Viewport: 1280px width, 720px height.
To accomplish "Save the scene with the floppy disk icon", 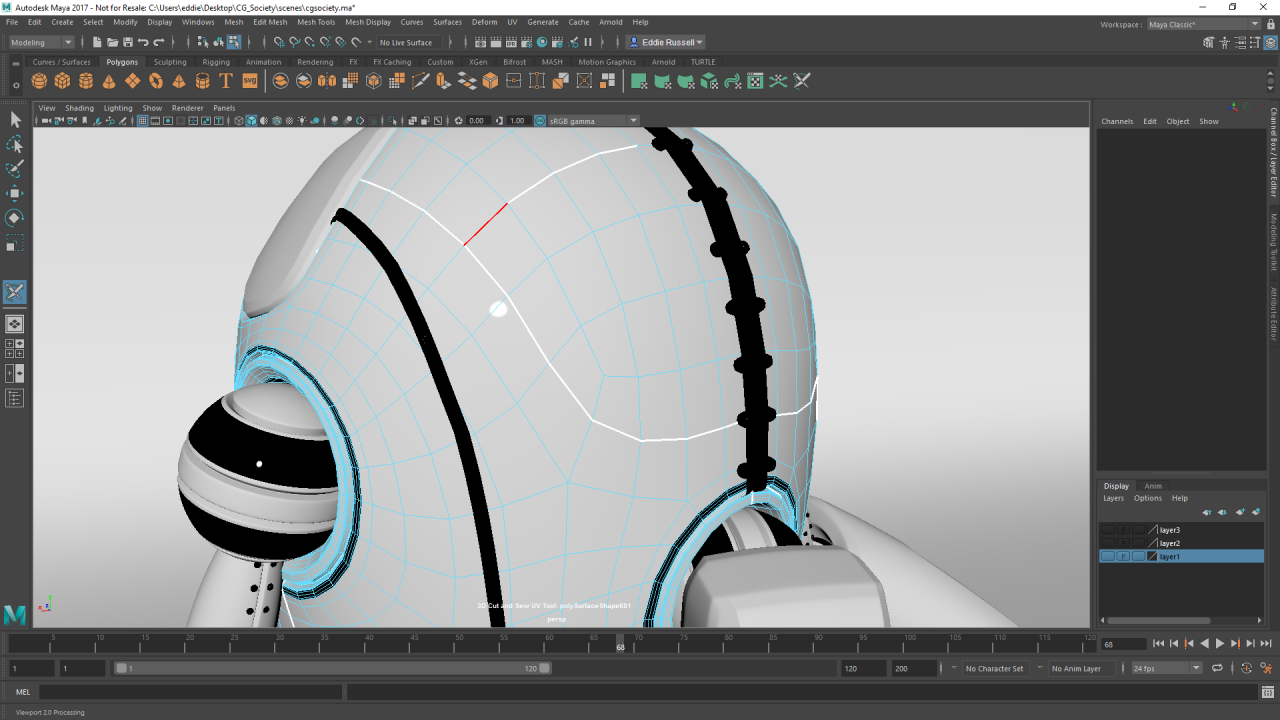I will 128,42.
